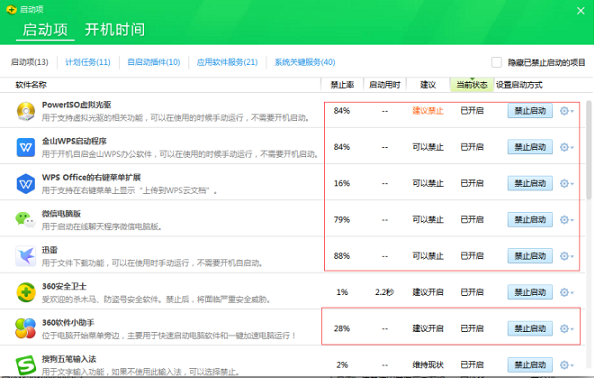Select the 搜狗五笔输入法 icon

26,365
